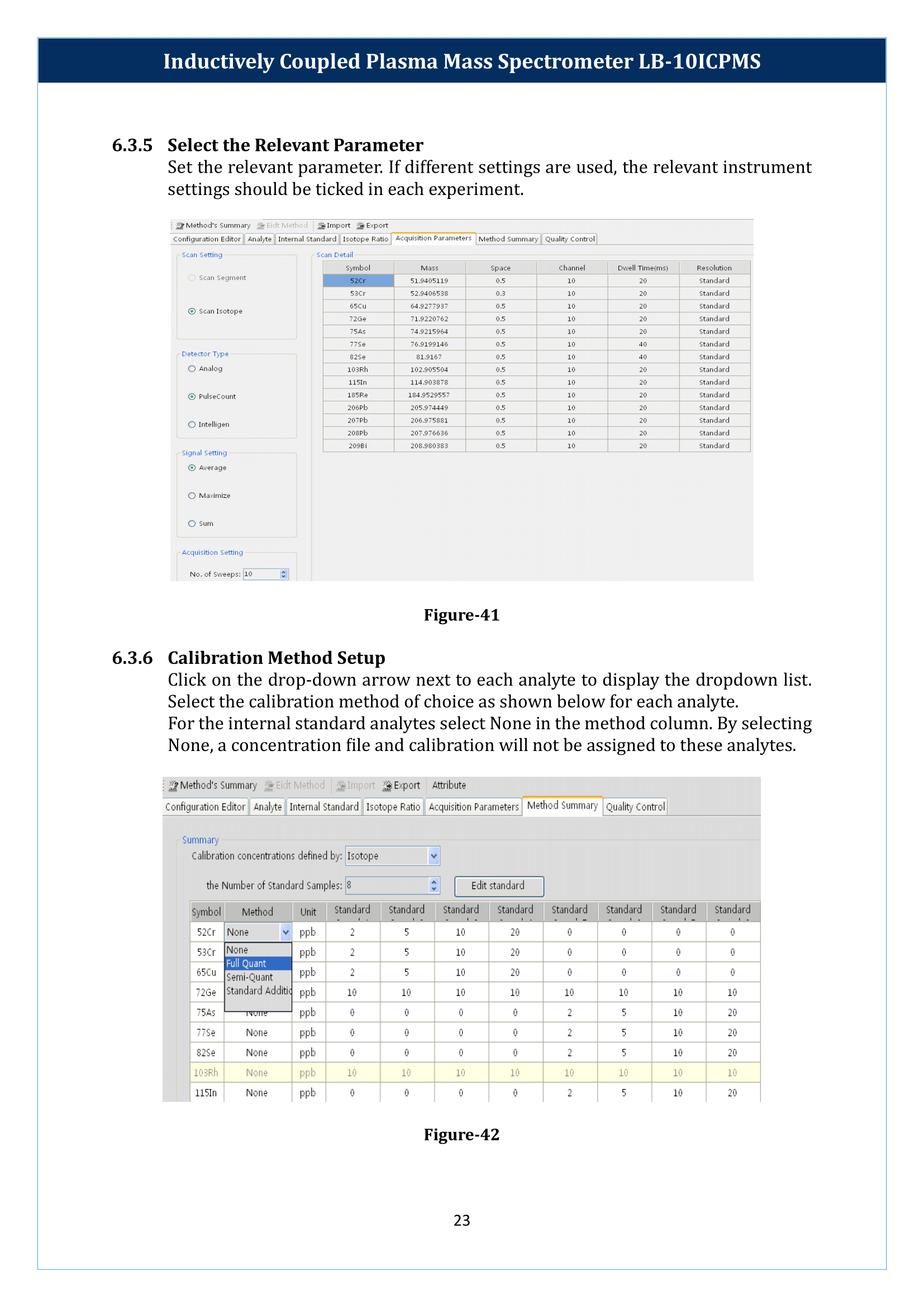Open the Quality Control tab in Figure-42
Screen dimensions: 924x1307
[636, 807]
